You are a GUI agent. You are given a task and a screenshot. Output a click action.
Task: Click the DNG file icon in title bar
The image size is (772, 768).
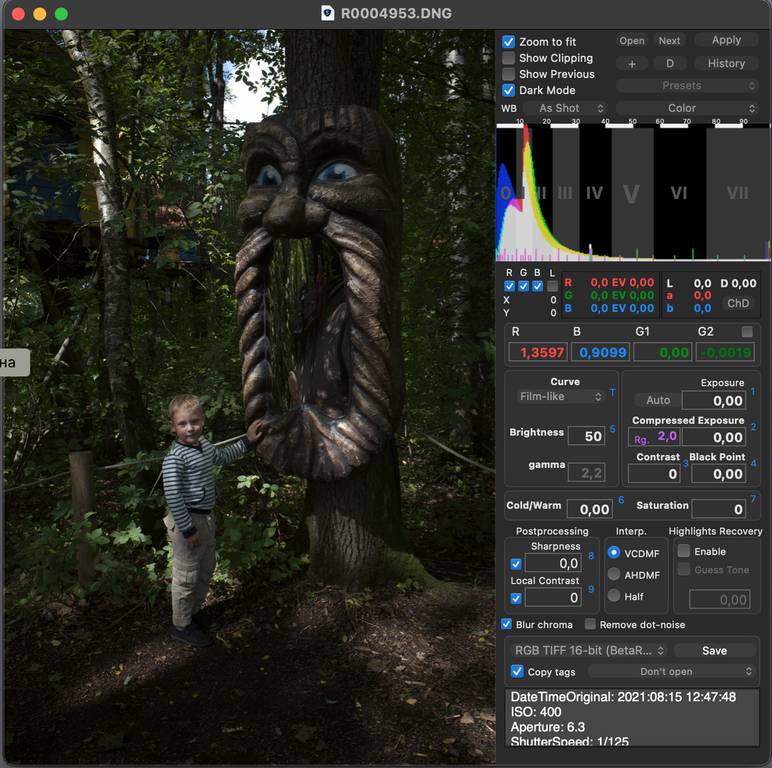tap(327, 13)
